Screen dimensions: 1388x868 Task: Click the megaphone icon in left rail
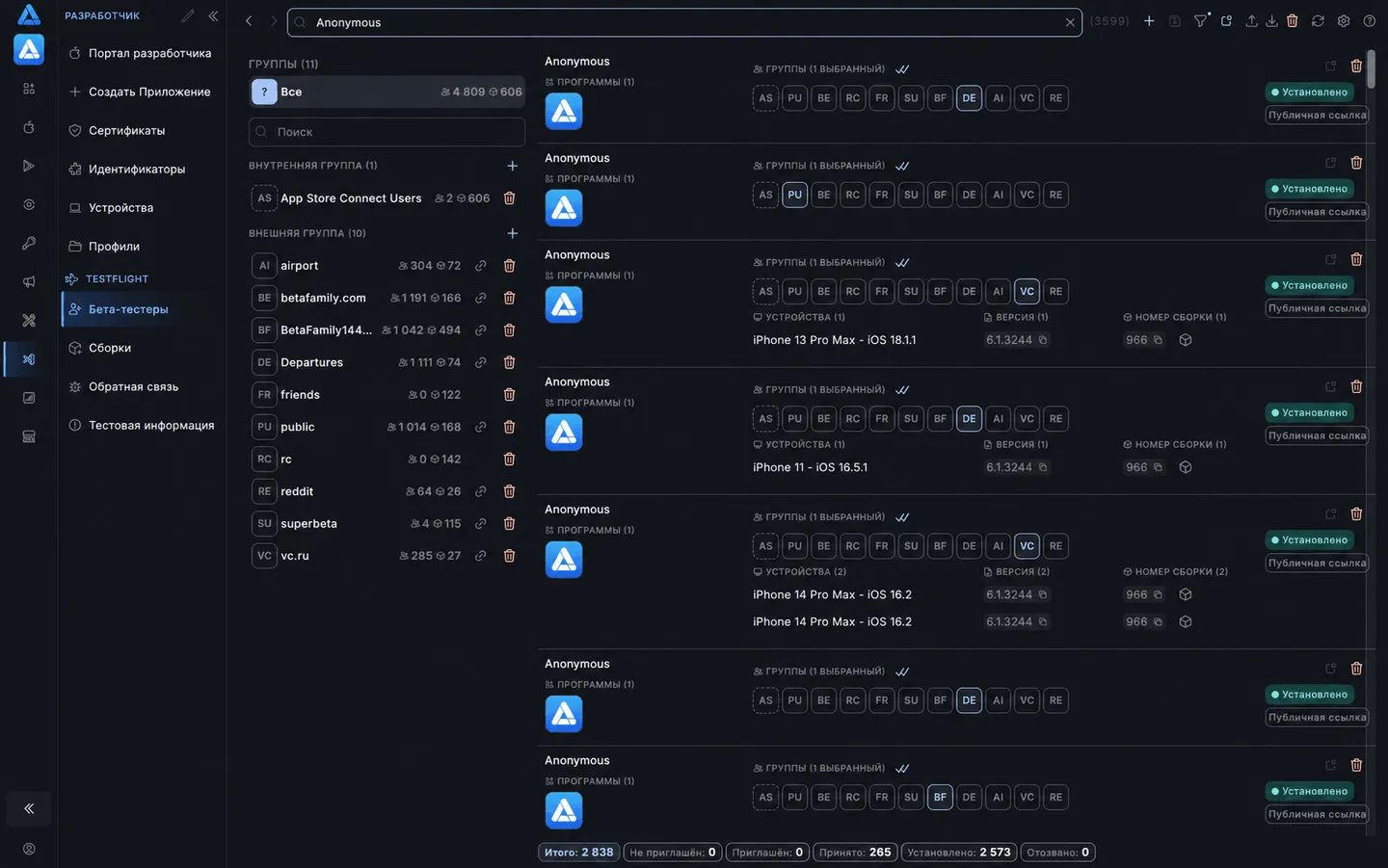[29, 282]
